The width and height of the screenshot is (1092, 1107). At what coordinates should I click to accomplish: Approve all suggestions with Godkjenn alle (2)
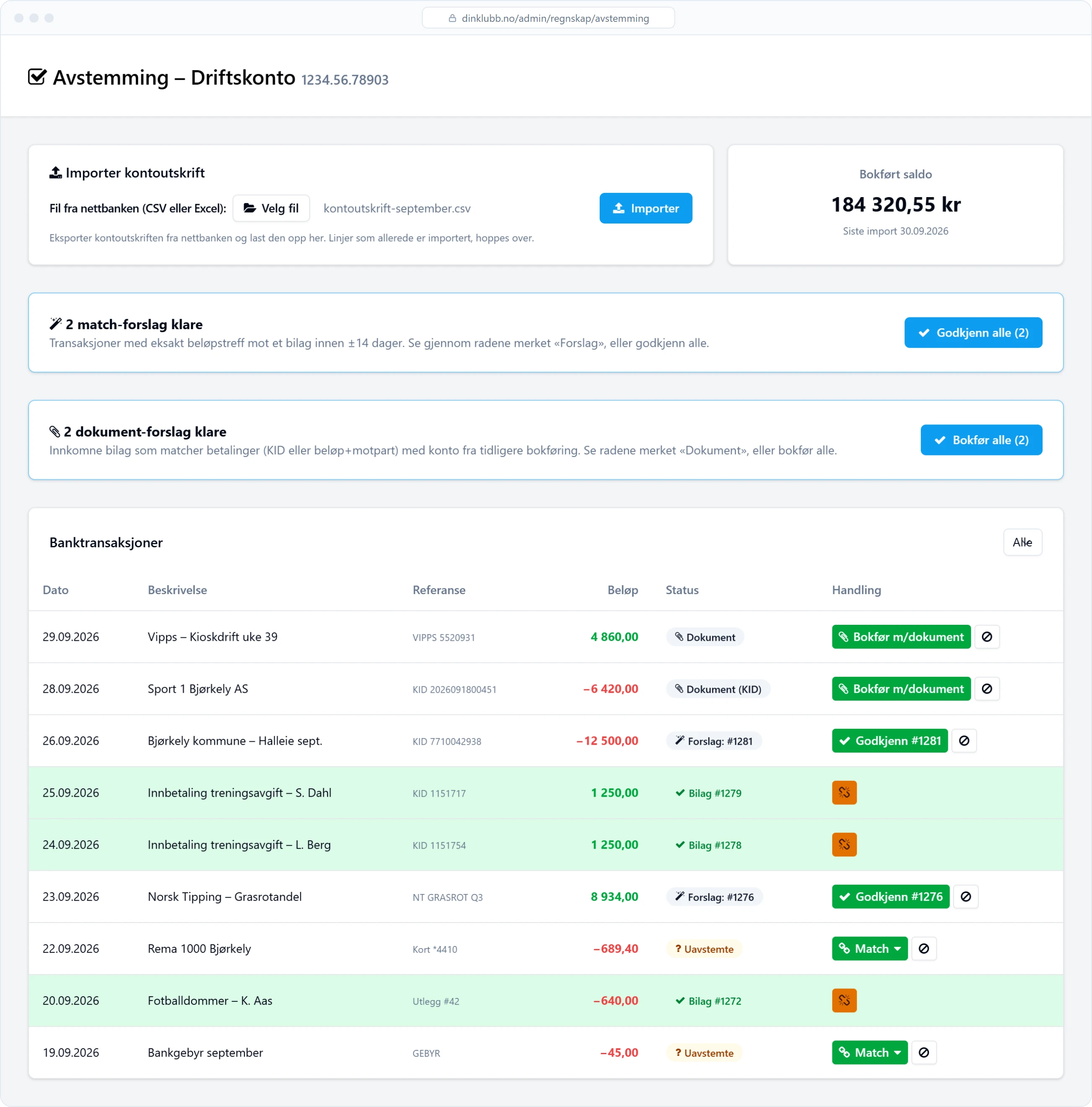pos(973,333)
